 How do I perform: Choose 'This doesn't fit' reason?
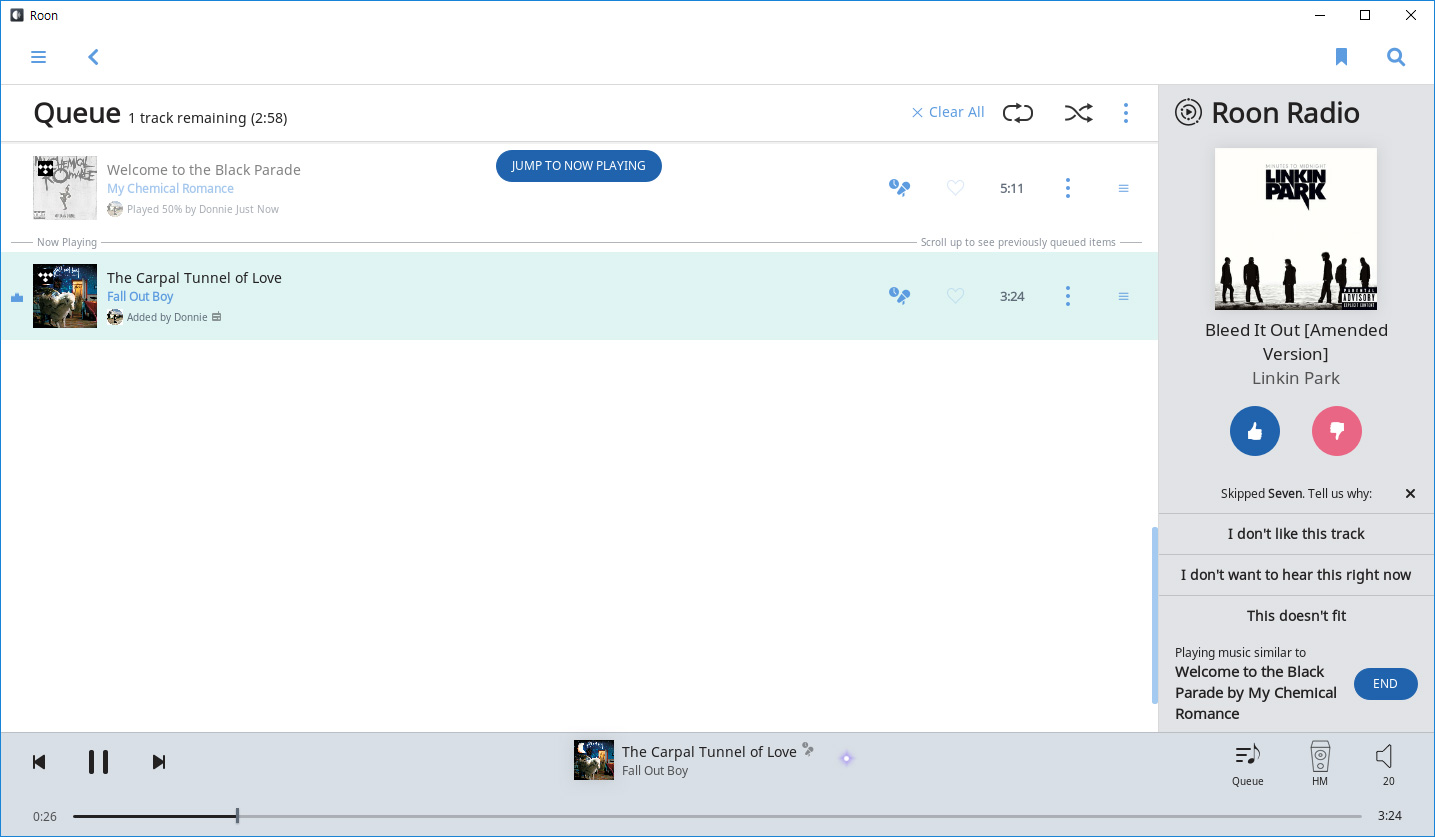coord(1296,616)
